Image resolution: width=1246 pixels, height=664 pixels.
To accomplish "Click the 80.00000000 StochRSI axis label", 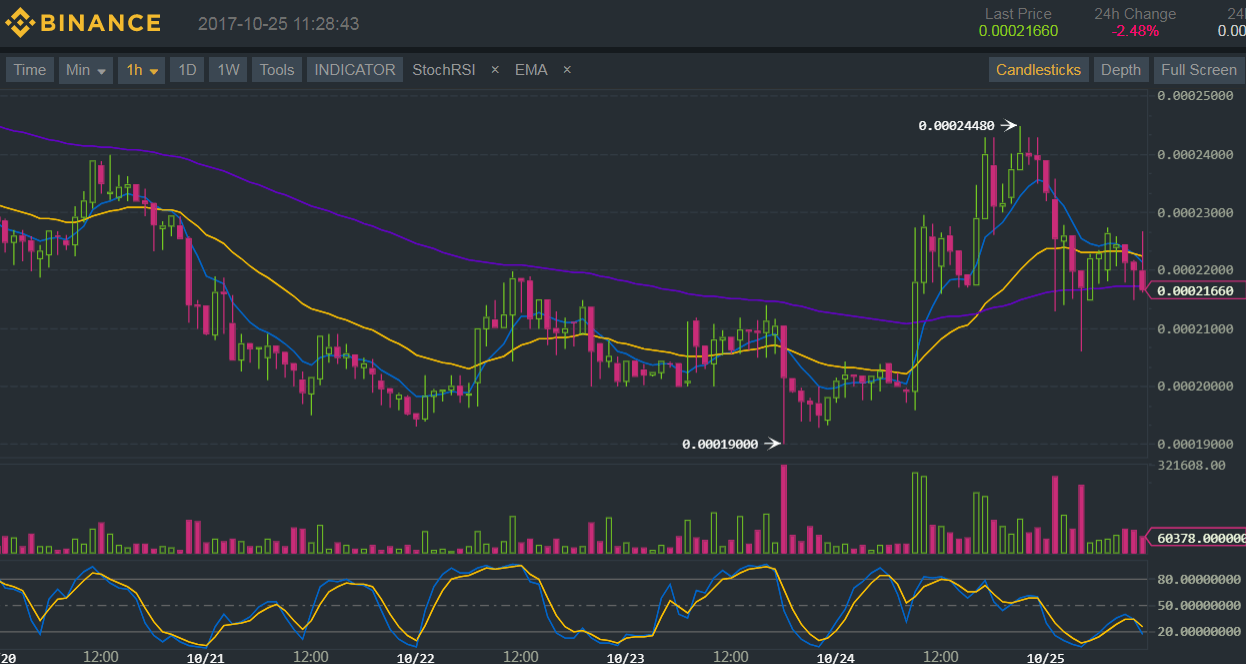I will coord(1200,579).
